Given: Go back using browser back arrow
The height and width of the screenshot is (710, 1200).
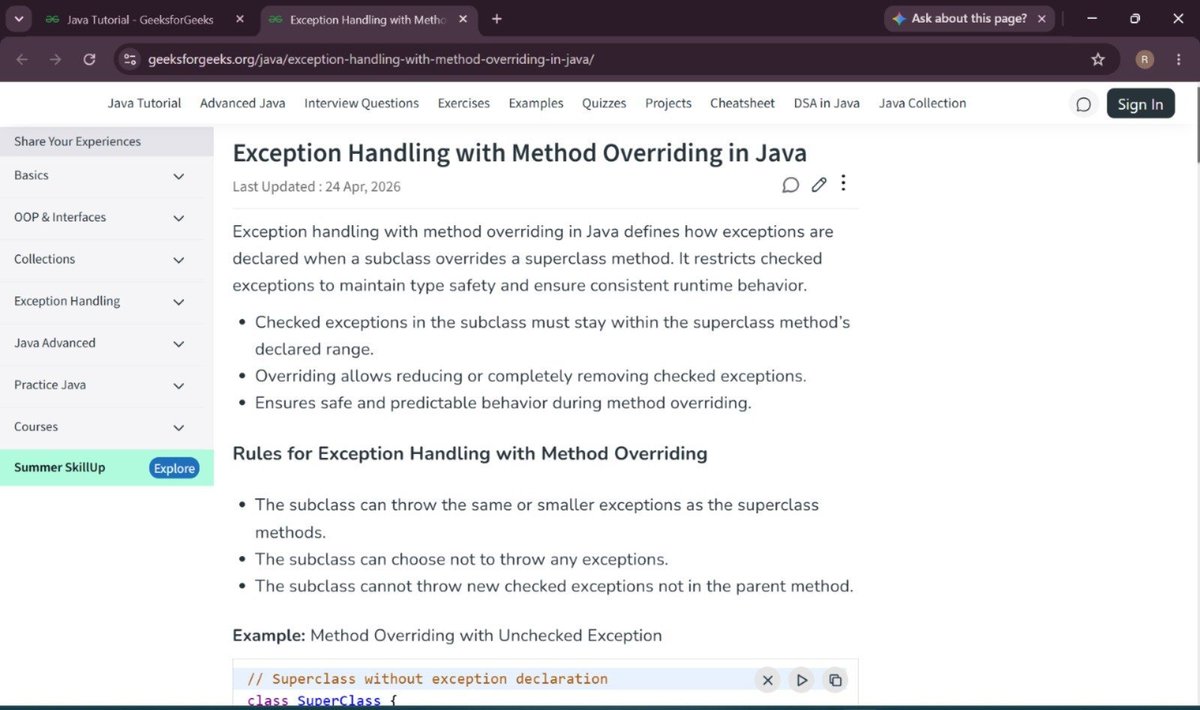Looking at the screenshot, I should point(22,59).
